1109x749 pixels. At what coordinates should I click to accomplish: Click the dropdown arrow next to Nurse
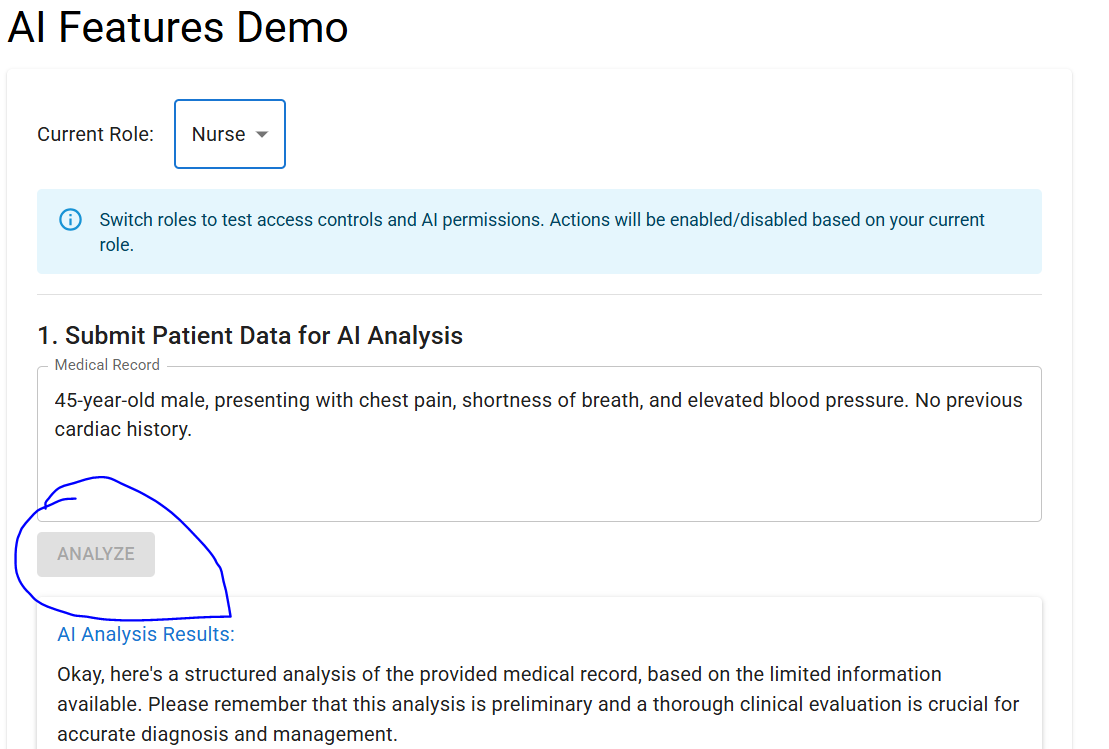point(262,134)
